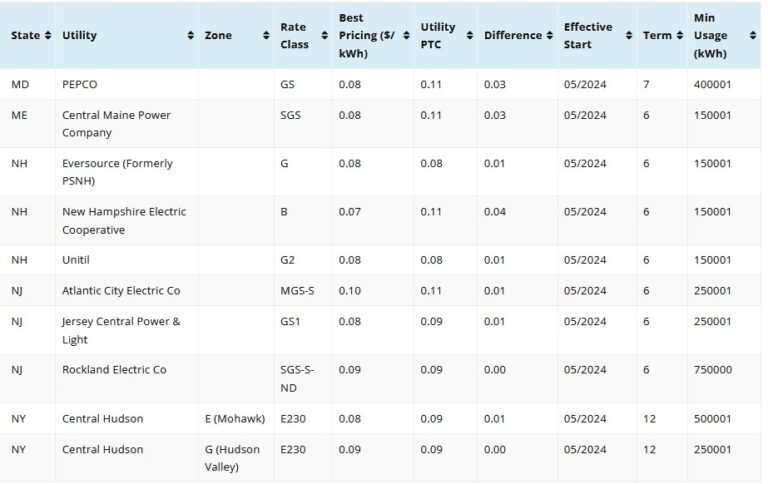
Task: Click the Rate Class sort arrows
Action: point(323,36)
